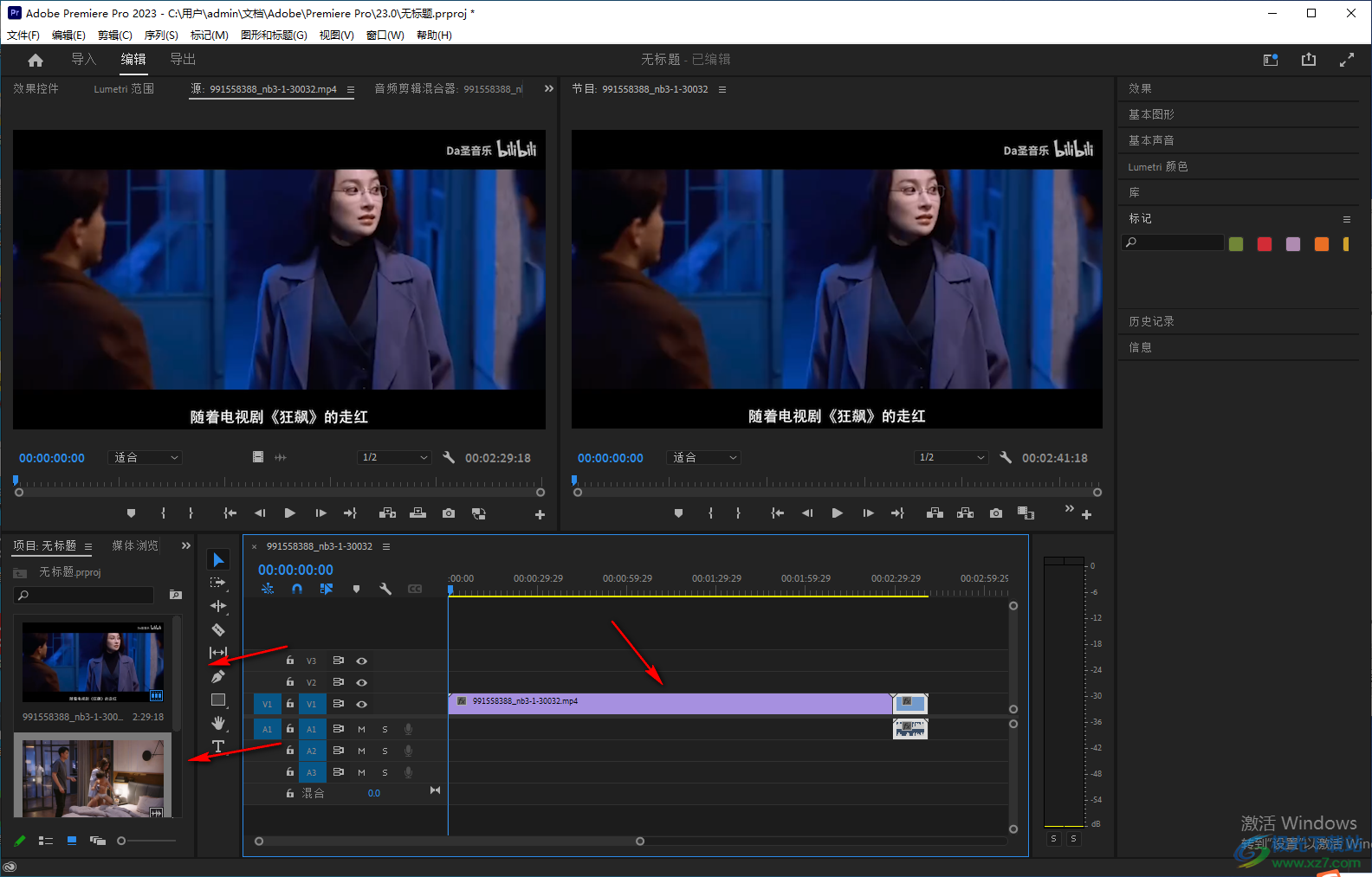Screen dimensions: 1372x877
Task: Select the Razor tool
Action: [x=218, y=629]
